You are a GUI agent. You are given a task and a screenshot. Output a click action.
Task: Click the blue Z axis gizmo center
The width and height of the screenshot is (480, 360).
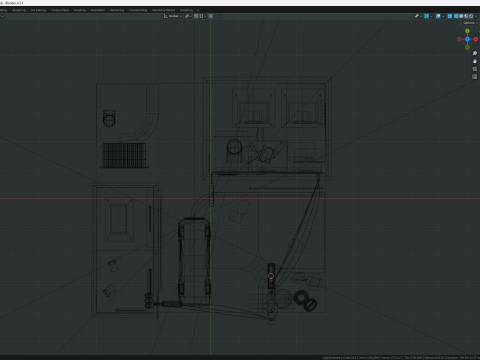[x=467, y=39]
